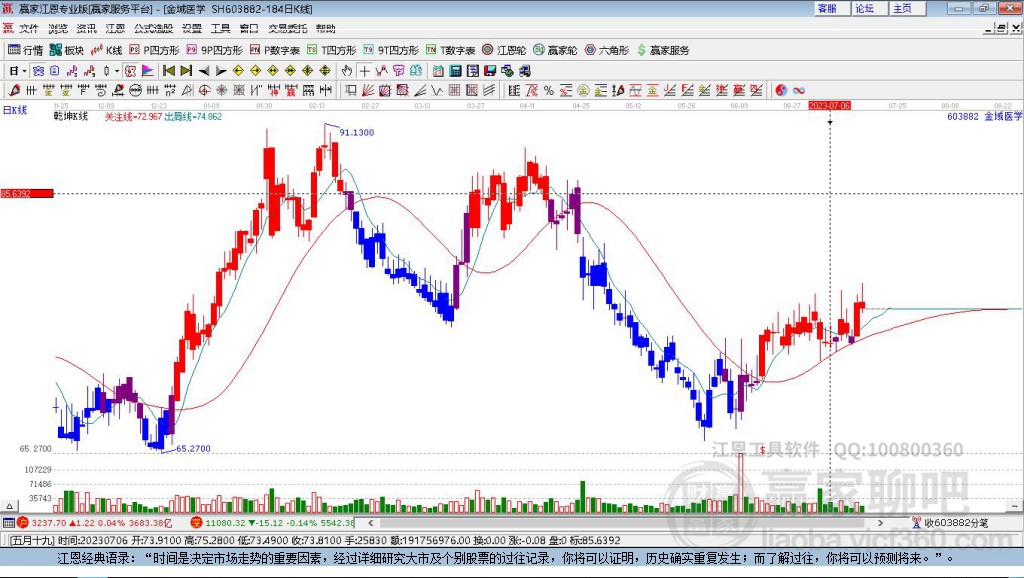1024x578 pixels.
Task: Click the last yellow diamond icon
Action: [325, 71]
